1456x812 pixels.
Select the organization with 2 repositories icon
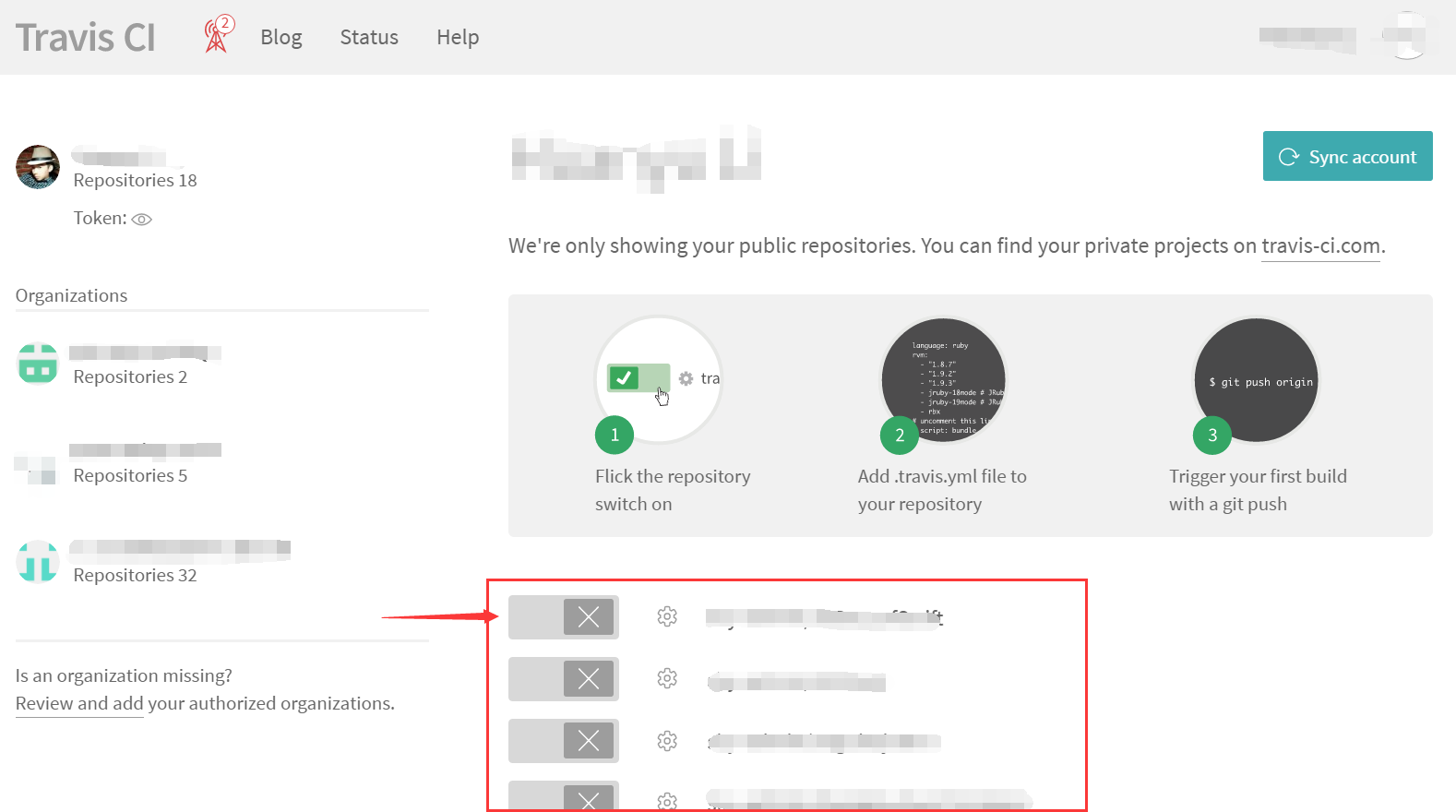[x=38, y=364]
